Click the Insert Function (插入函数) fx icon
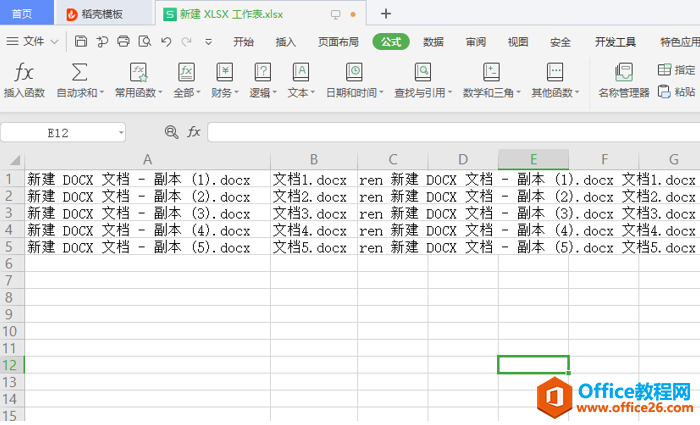700x425 pixels. pos(24,71)
